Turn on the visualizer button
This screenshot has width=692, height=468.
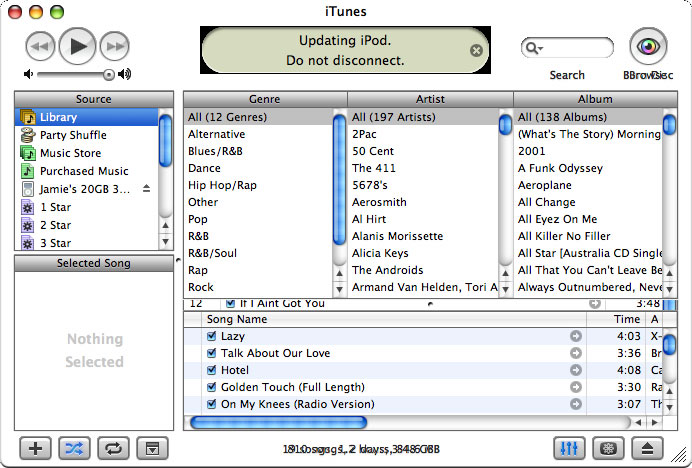tap(608, 449)
